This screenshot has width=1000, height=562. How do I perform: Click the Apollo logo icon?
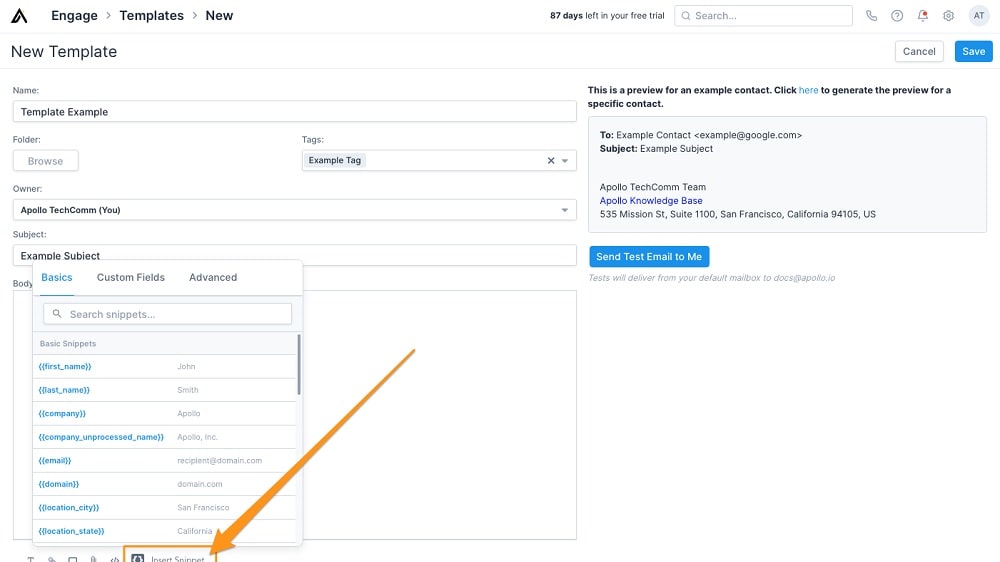pos(19,15)
